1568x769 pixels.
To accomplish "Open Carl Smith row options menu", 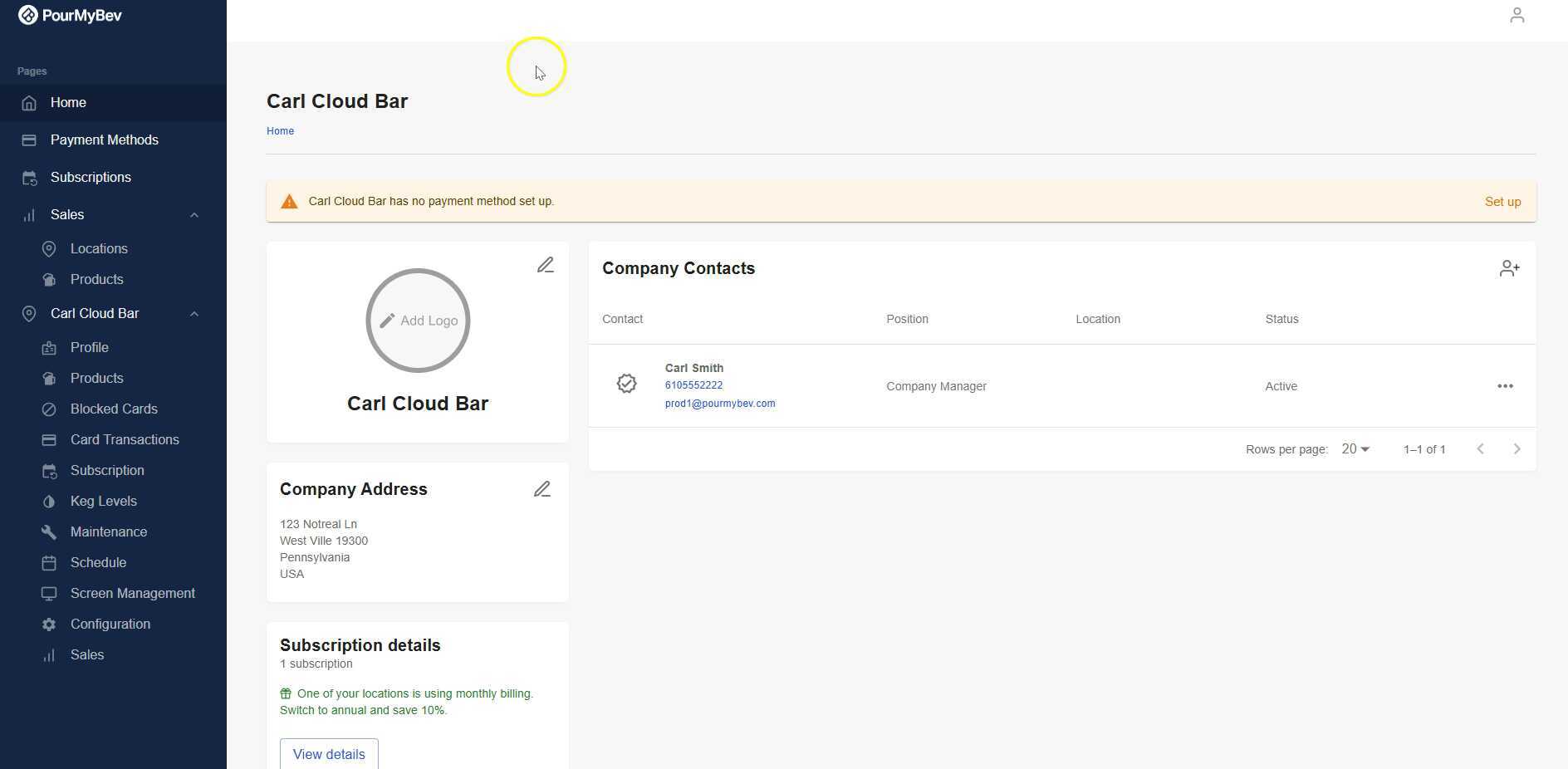I will pyautogui.click(x=1505, y=386).
